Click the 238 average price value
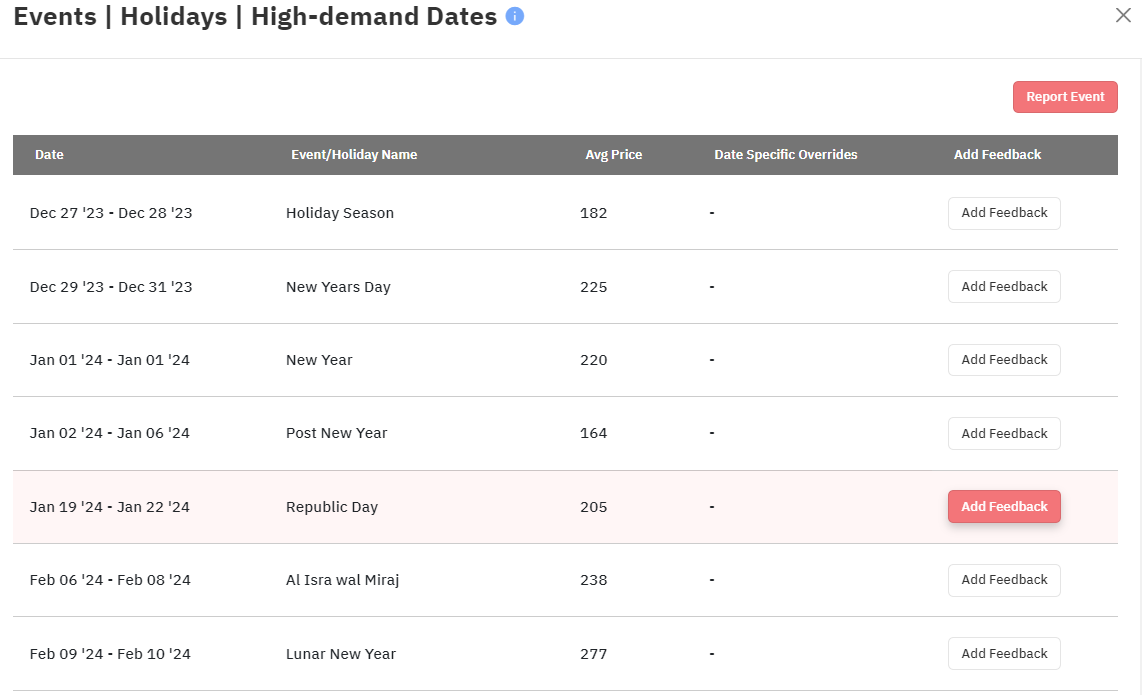The image size is (1142, 695). 594,580
